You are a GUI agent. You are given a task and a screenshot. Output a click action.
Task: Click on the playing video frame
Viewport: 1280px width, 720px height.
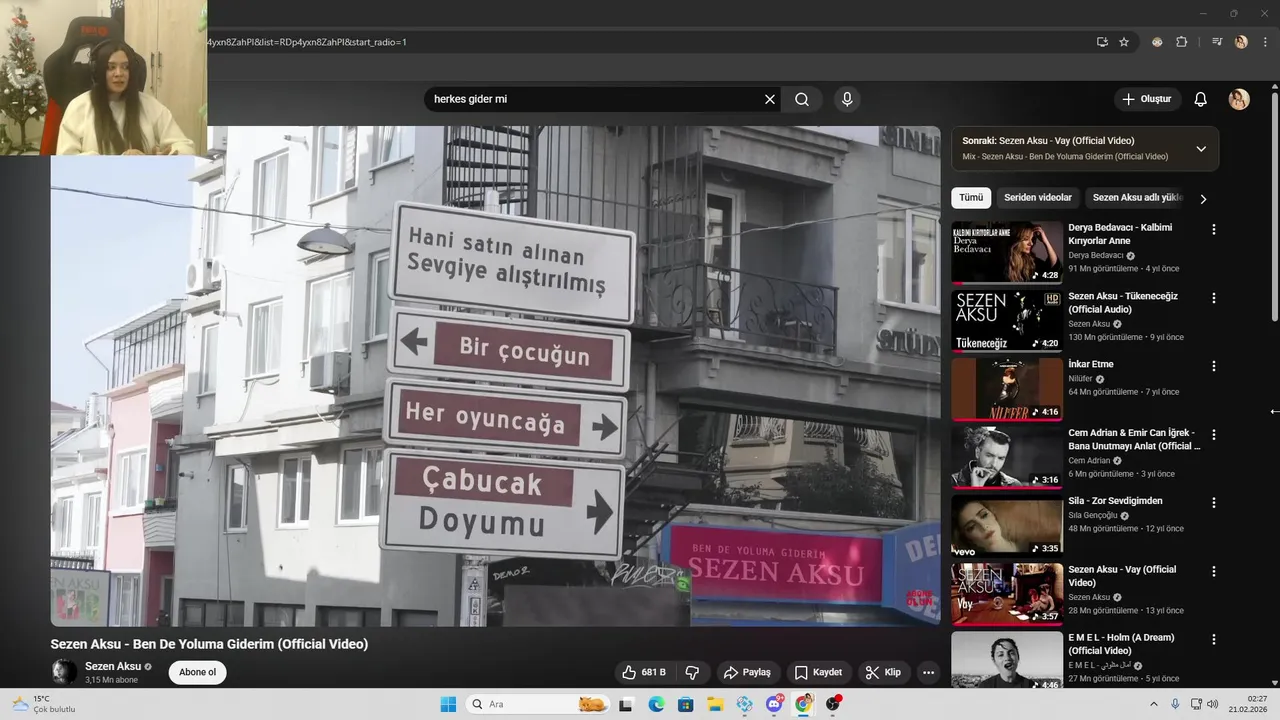[495, 376]
